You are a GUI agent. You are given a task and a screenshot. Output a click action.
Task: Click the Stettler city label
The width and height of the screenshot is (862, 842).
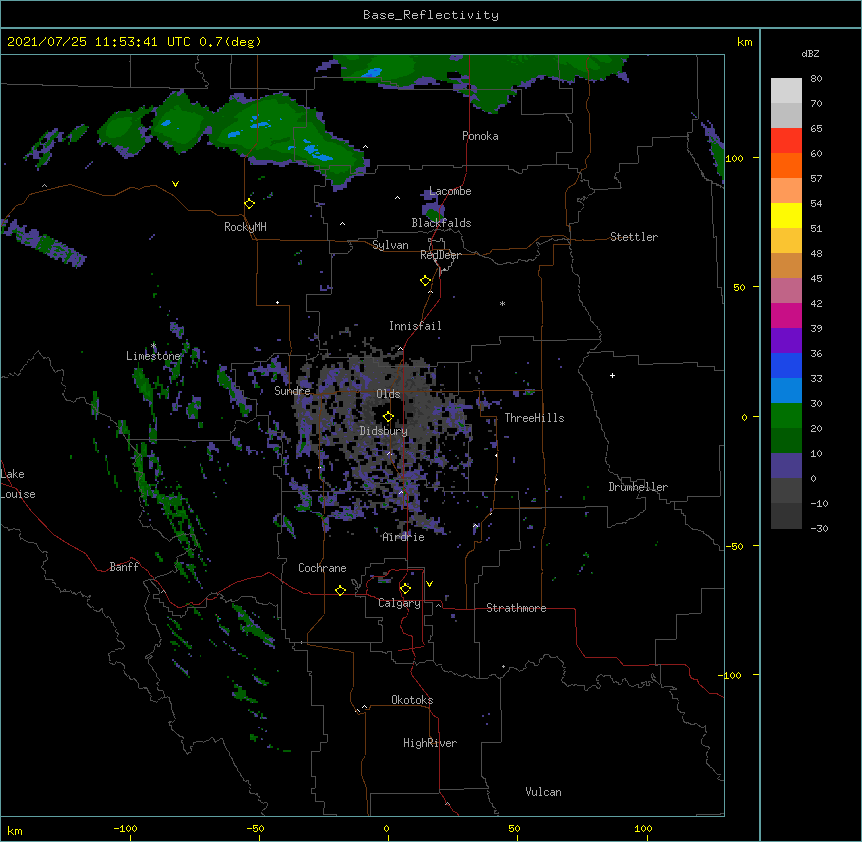click(634, 237)
